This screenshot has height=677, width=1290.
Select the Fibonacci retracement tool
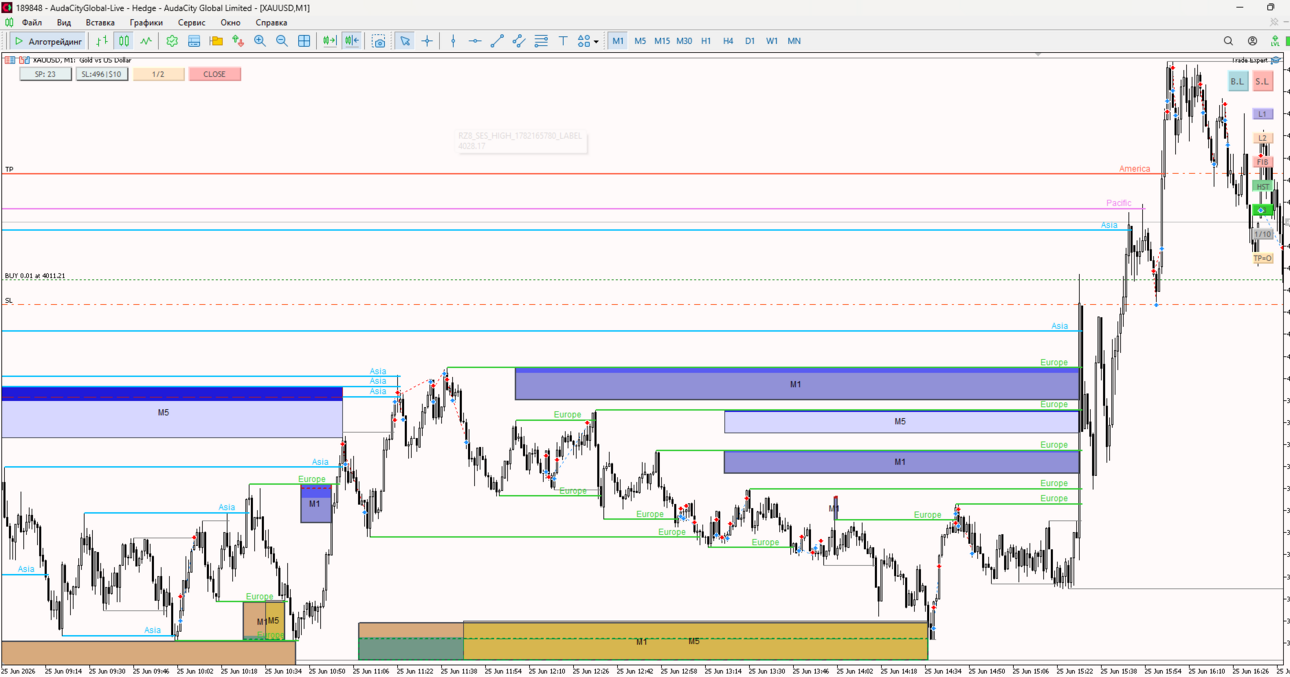click(x=541, y=41)
